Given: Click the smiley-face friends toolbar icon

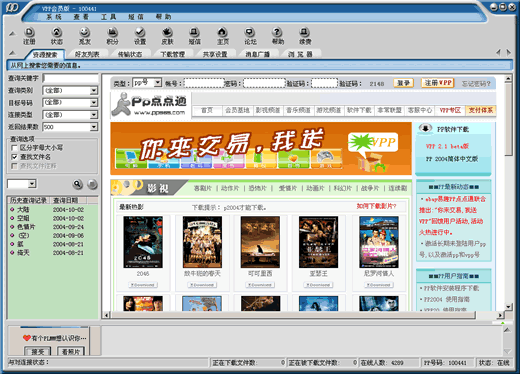Looking at the screenshot, I should click(x=85, y=36).
